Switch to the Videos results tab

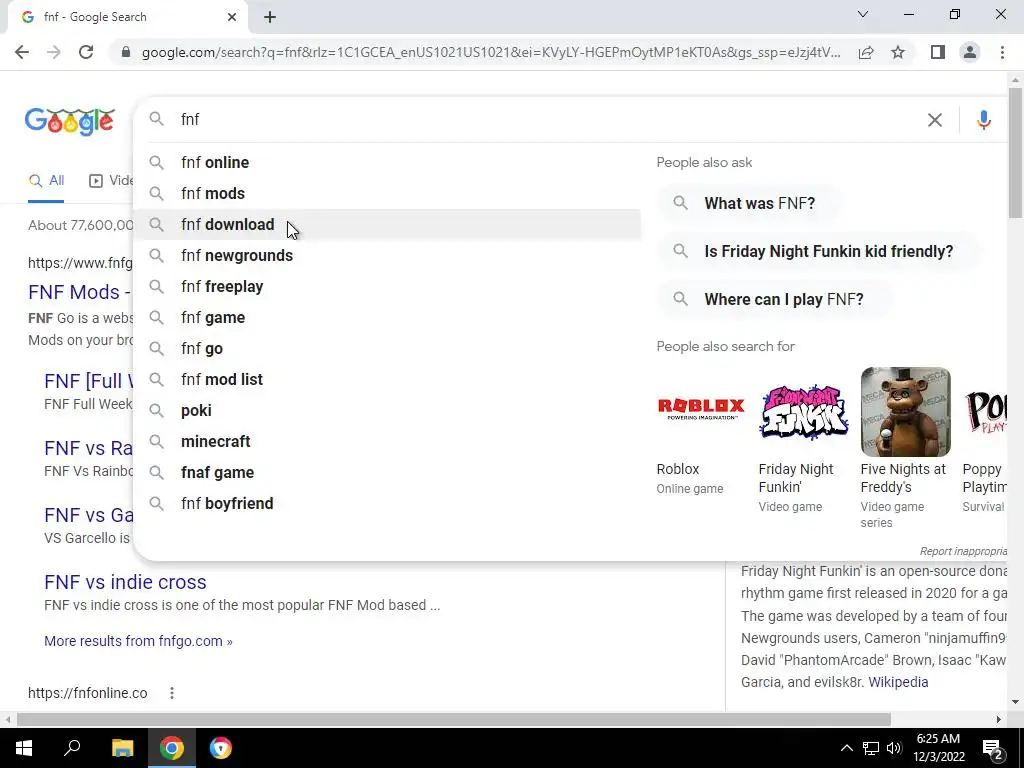tap(111, 181)
